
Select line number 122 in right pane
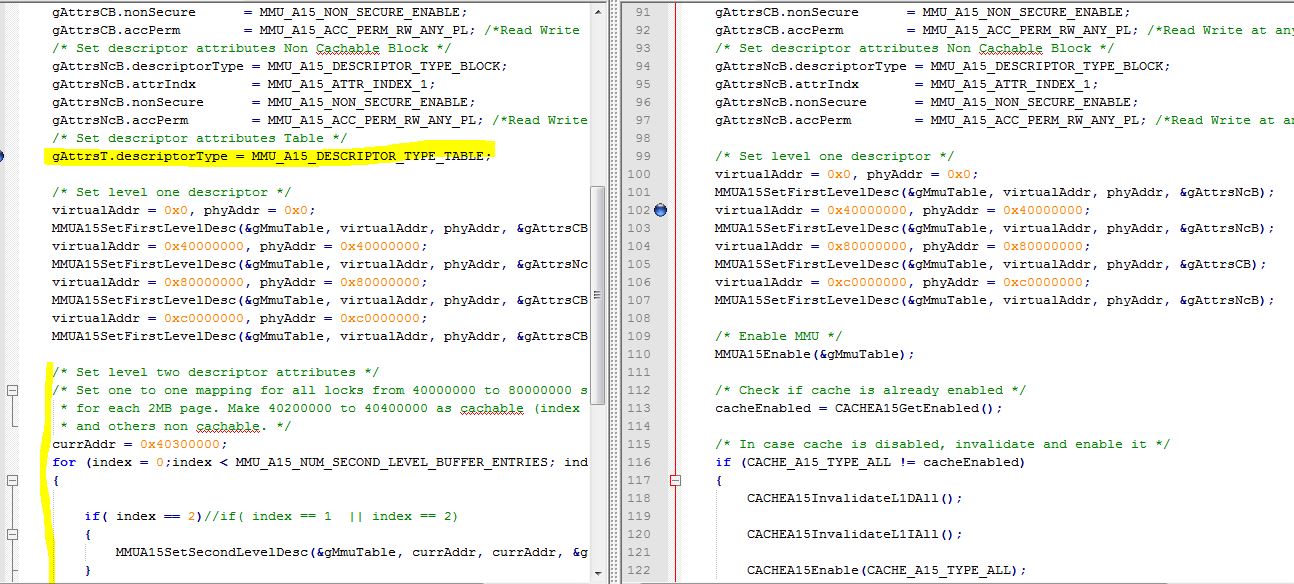click(x=639, y=570)
